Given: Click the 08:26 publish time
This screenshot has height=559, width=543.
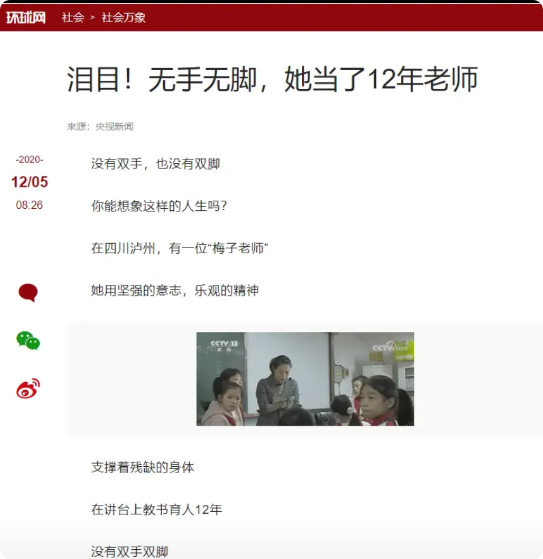Looking at the screenshot, I should click(29, 205).
